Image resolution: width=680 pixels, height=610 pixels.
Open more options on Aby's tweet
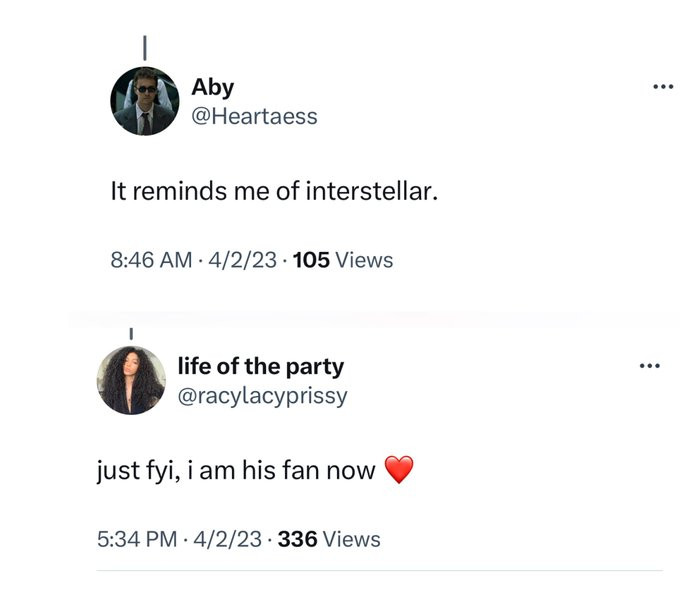(663, 87)
